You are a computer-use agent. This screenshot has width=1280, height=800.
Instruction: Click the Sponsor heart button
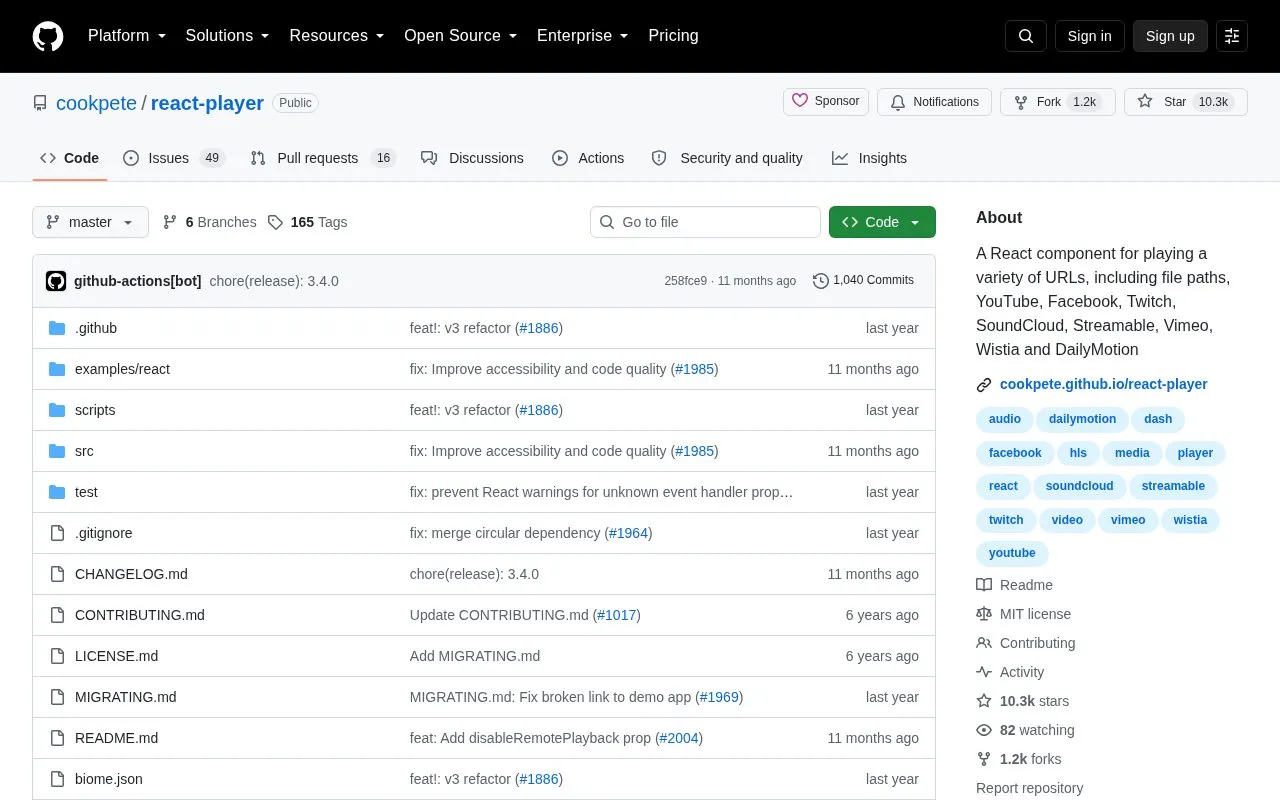pos(826,102)
